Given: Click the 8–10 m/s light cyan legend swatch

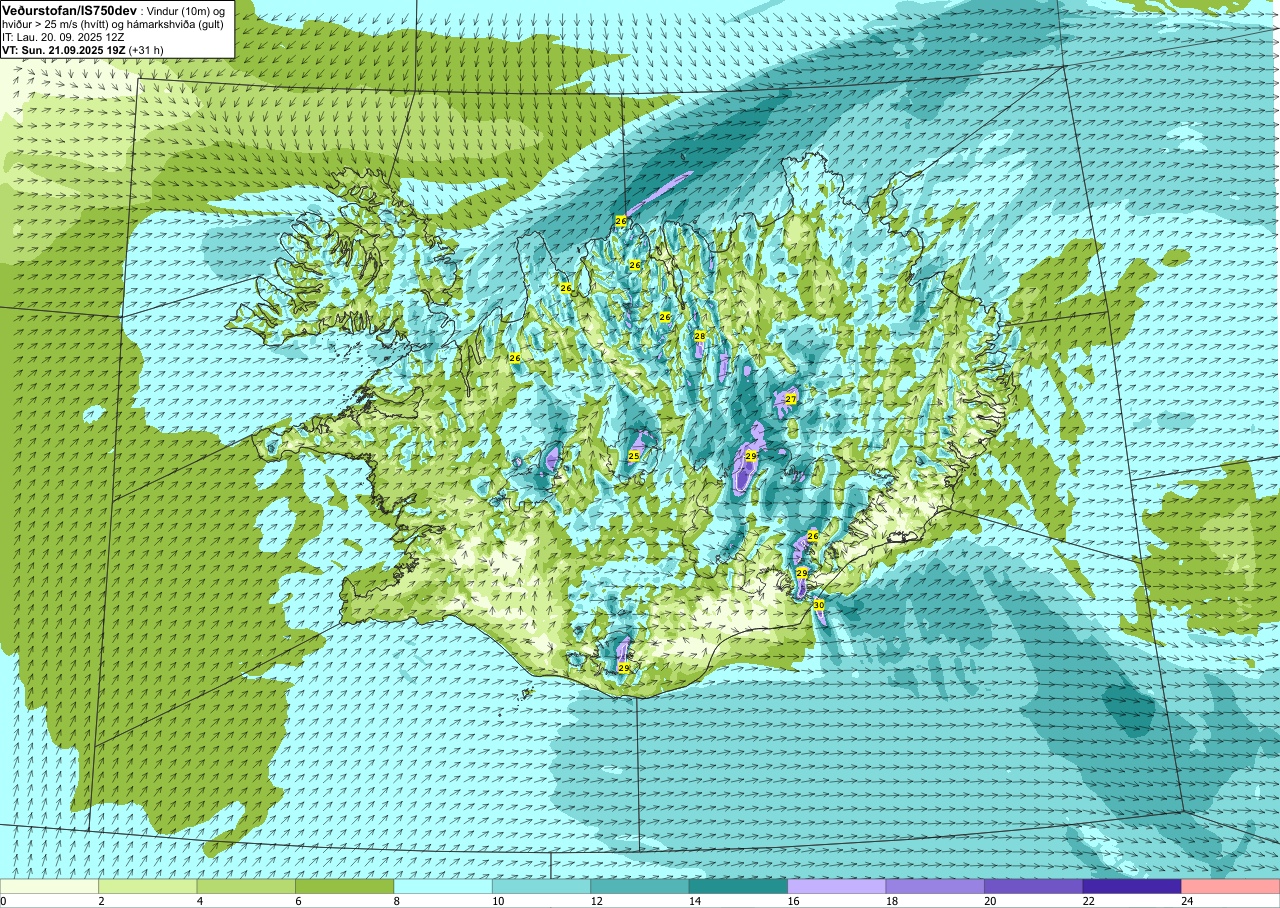Looking at the screenshot, I should point(443,887).
